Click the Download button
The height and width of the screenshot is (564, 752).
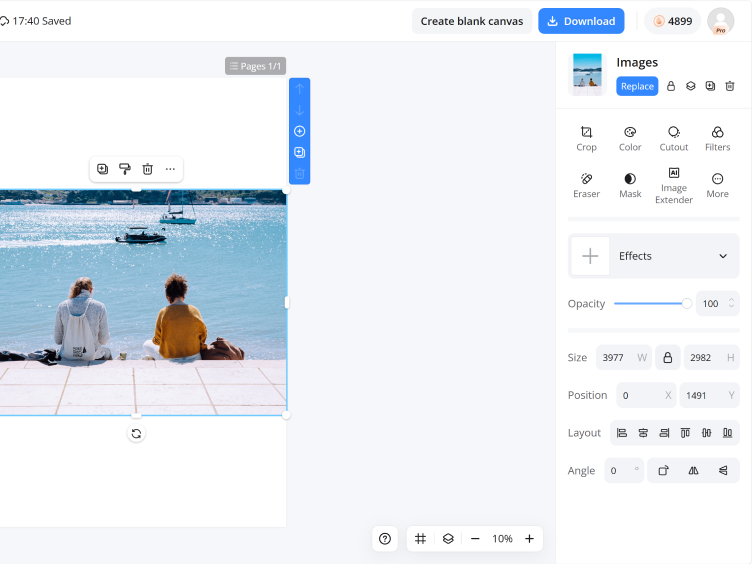(581, 21)
